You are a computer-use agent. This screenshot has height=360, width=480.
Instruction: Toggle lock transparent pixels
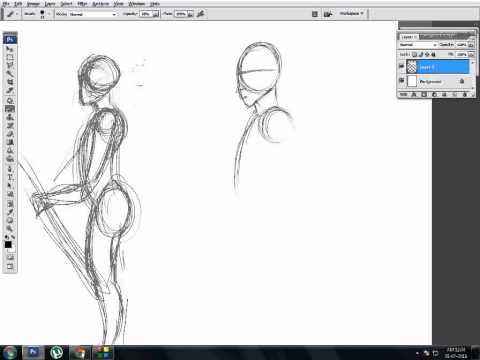coord(414,54)
